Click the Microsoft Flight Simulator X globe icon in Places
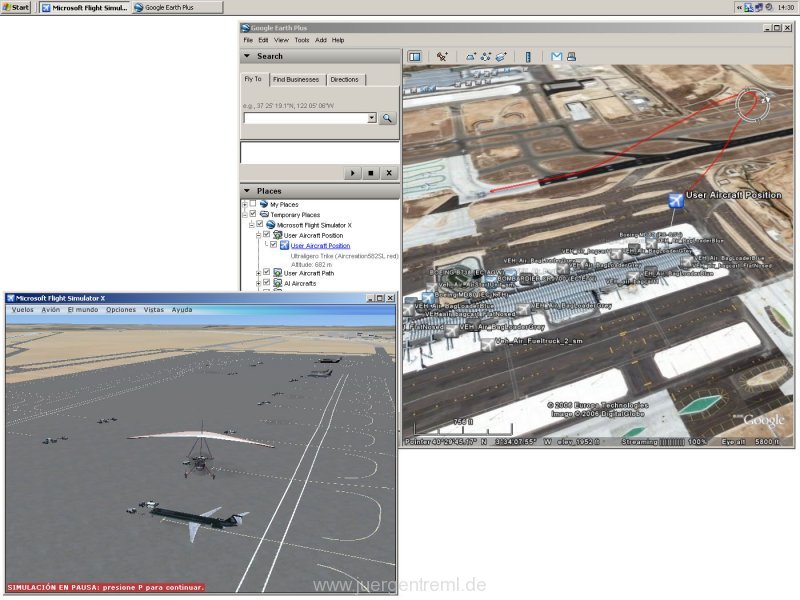 [270, 224]
